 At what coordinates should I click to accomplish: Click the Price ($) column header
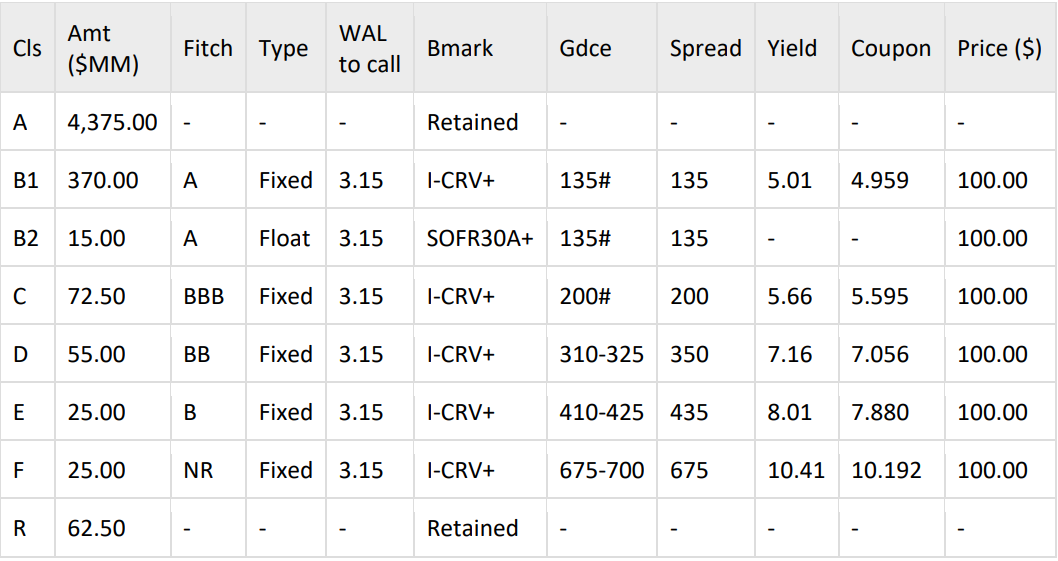coord(999,48)
